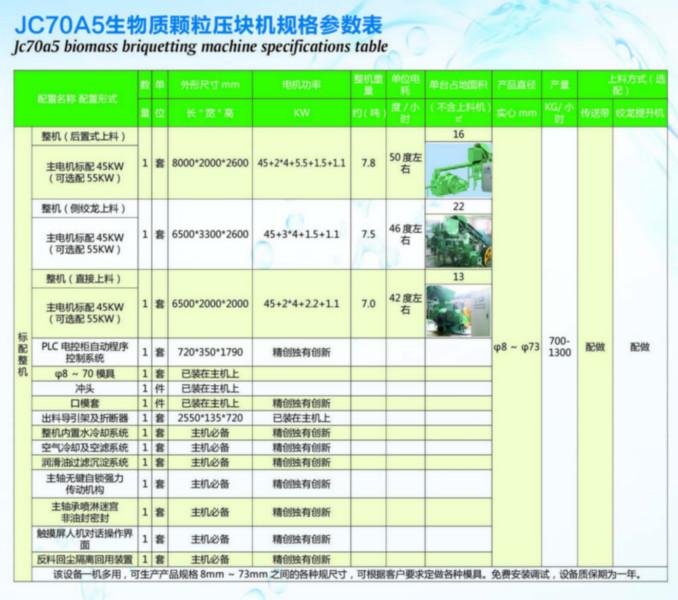Image resolution: width=678 pixels, height=600 pixels.
Task: Select the subtitle 'Jc70a5 biomass briquetting machine specifications table'
Action: point(201,47)
